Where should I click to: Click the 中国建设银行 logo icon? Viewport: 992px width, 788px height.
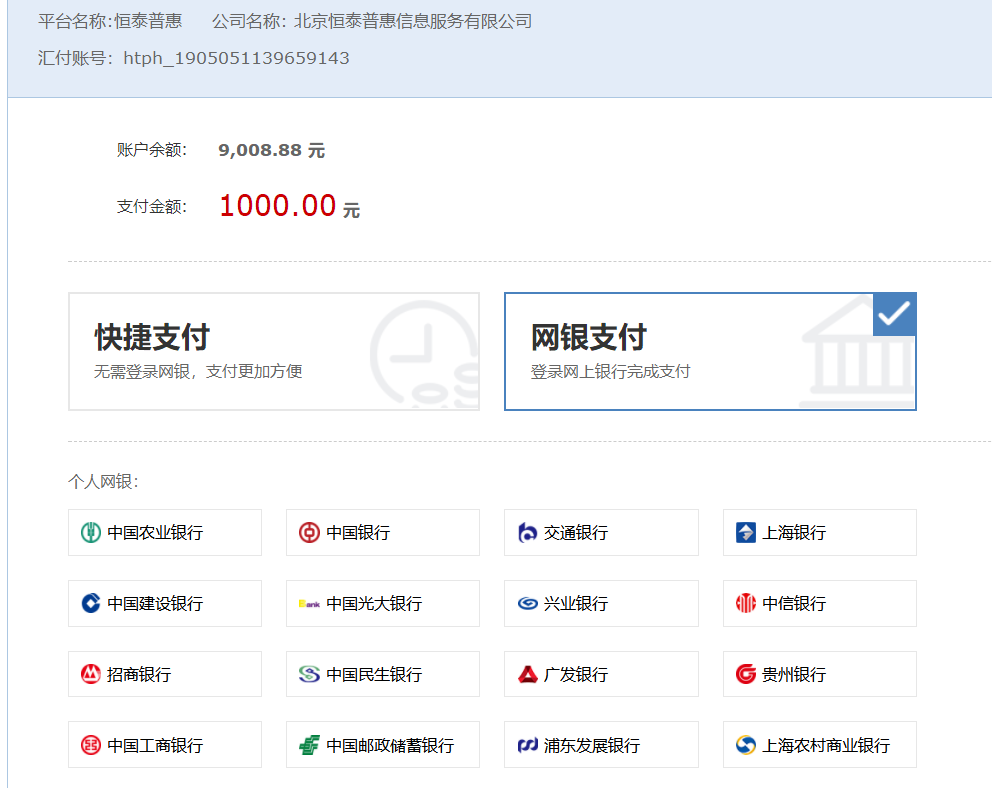(x=90, y=603)
